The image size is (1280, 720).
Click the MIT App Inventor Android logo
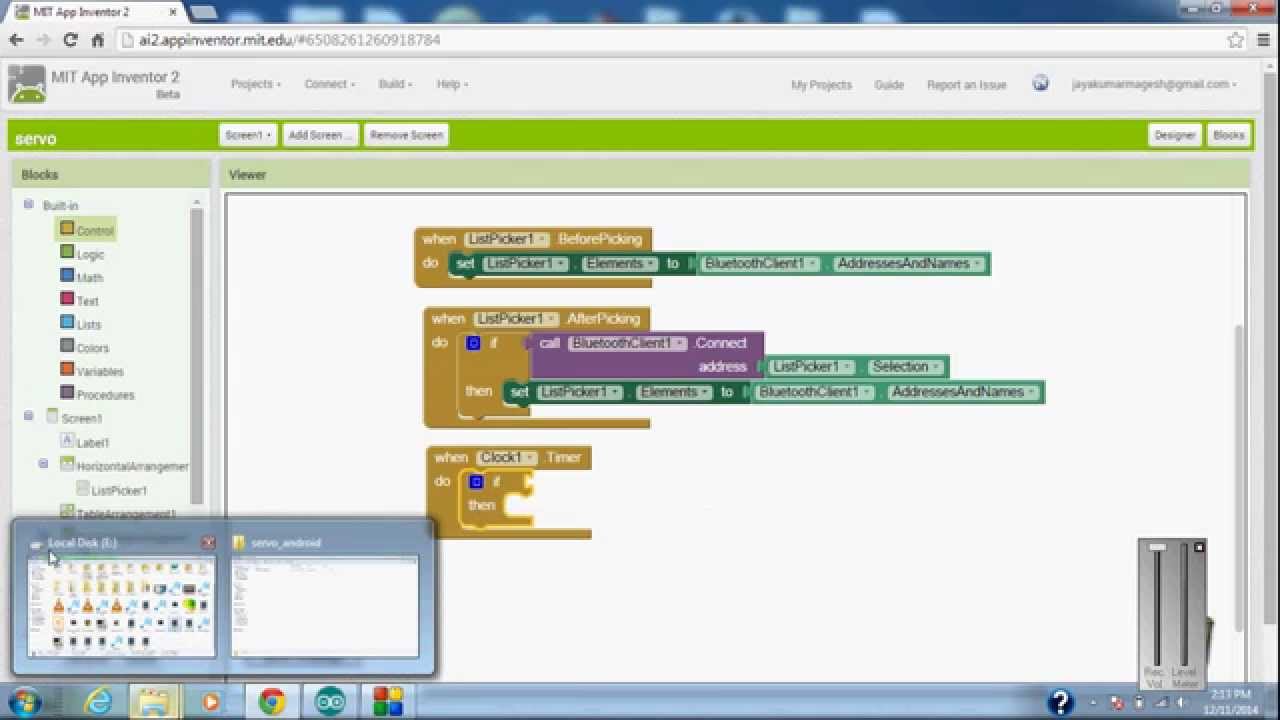pyautogui.click(x=27, y=85)
